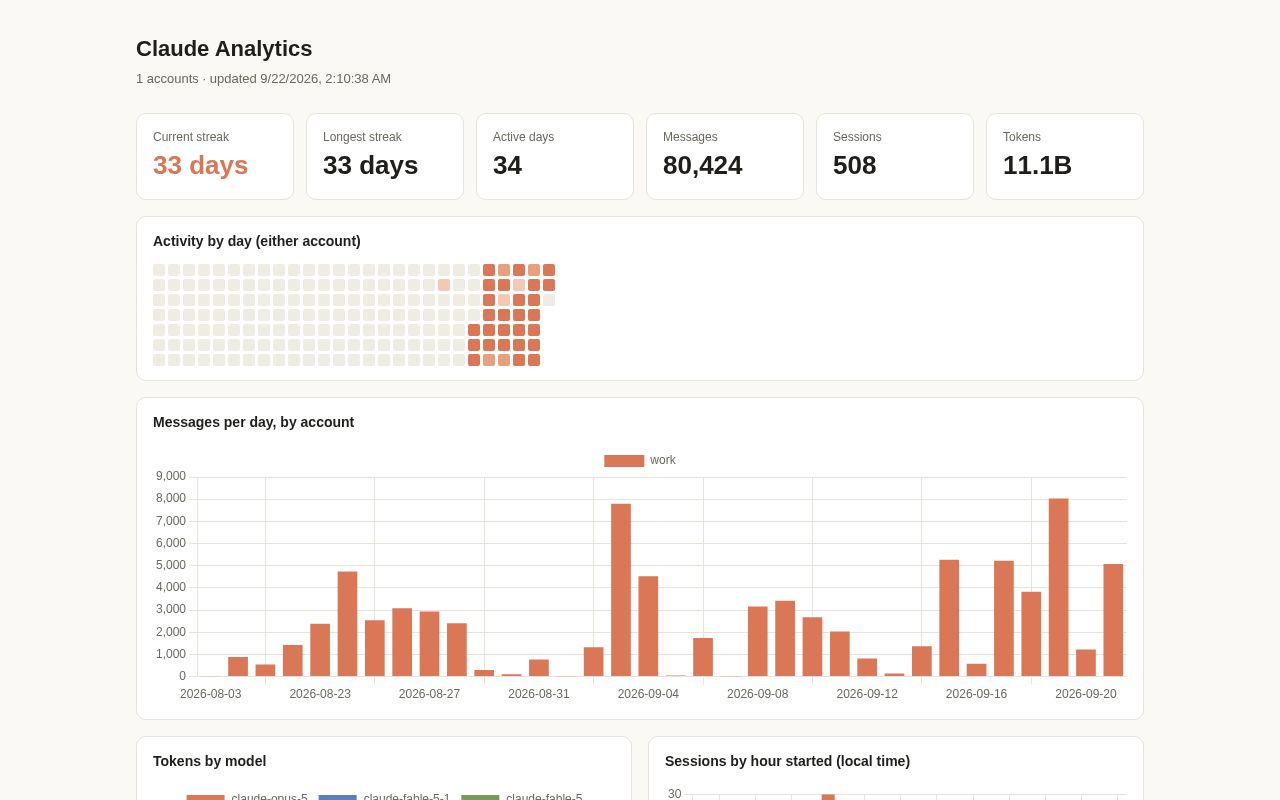Click the 5,000 y-axis label
Screen dimensions: 1280x800
(169, 565)
